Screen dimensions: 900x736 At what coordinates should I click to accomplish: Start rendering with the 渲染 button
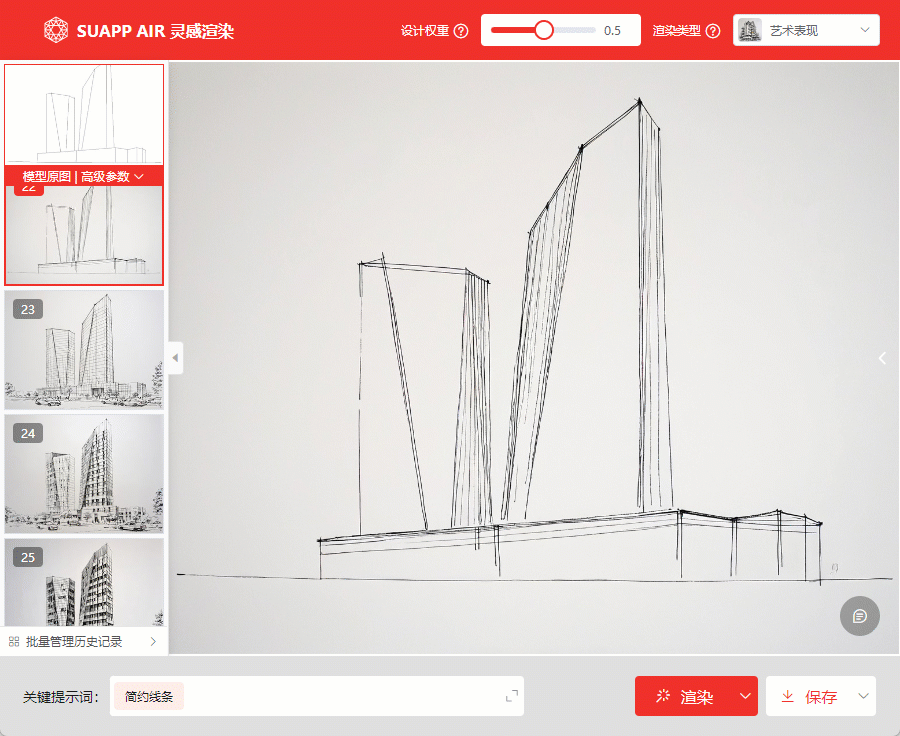[685, 697]
